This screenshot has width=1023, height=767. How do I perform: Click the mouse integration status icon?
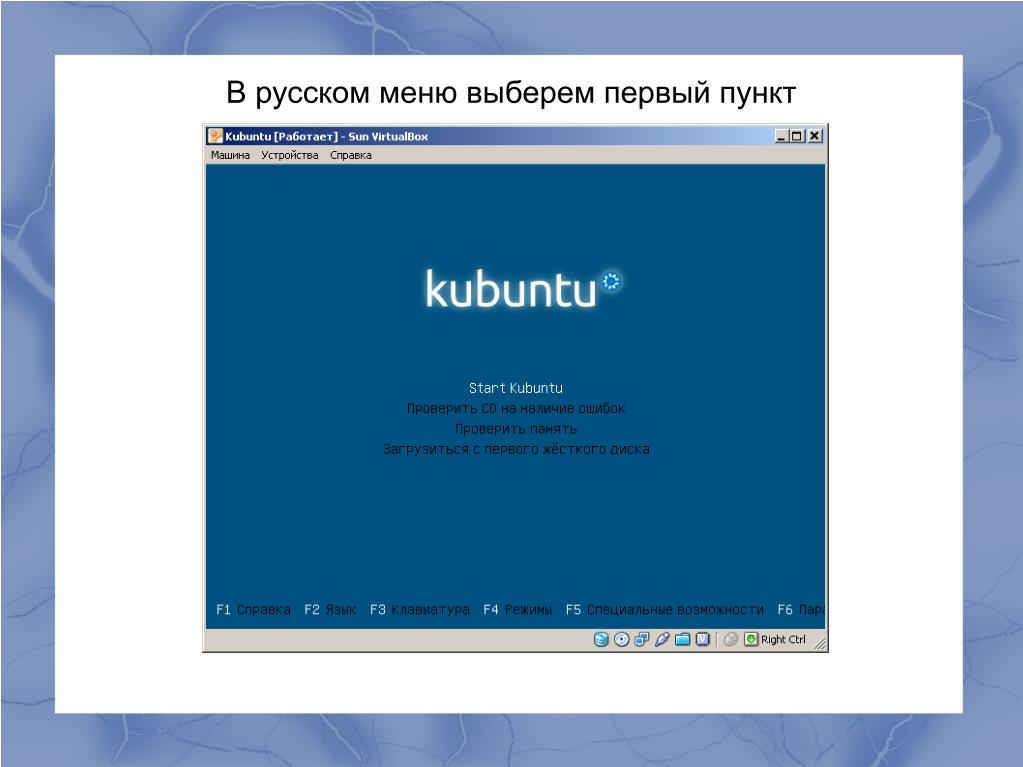[x=731, y=639]
